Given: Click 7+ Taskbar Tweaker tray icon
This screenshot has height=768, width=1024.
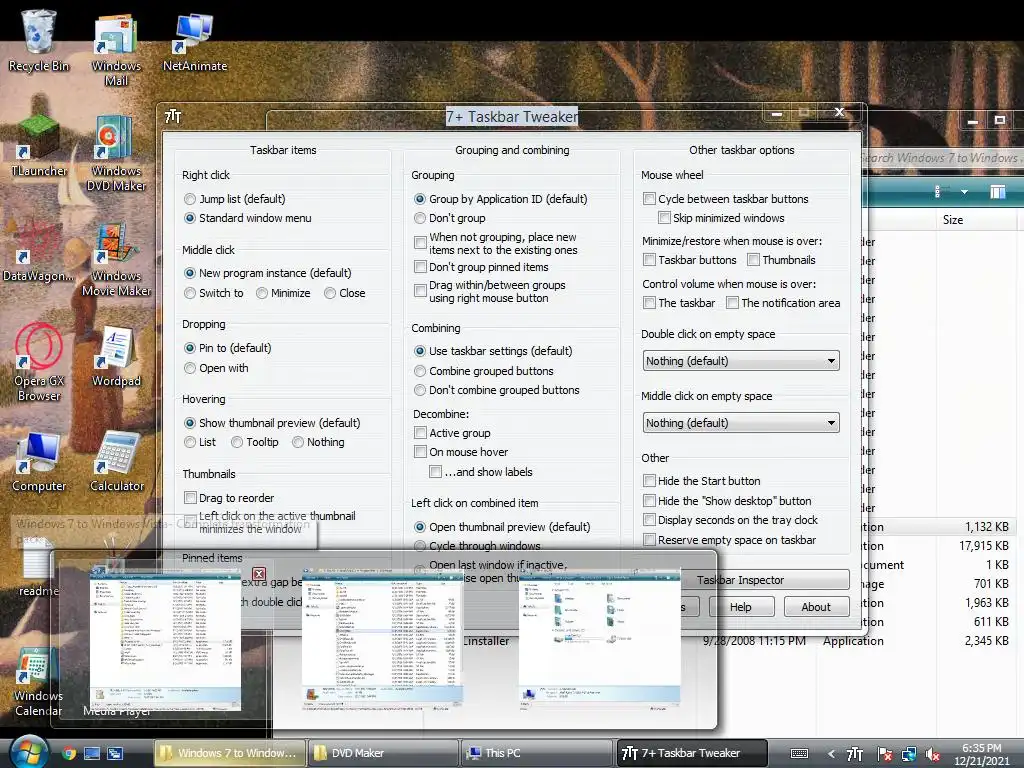Looking at the screenshot, I should point(855,754).
